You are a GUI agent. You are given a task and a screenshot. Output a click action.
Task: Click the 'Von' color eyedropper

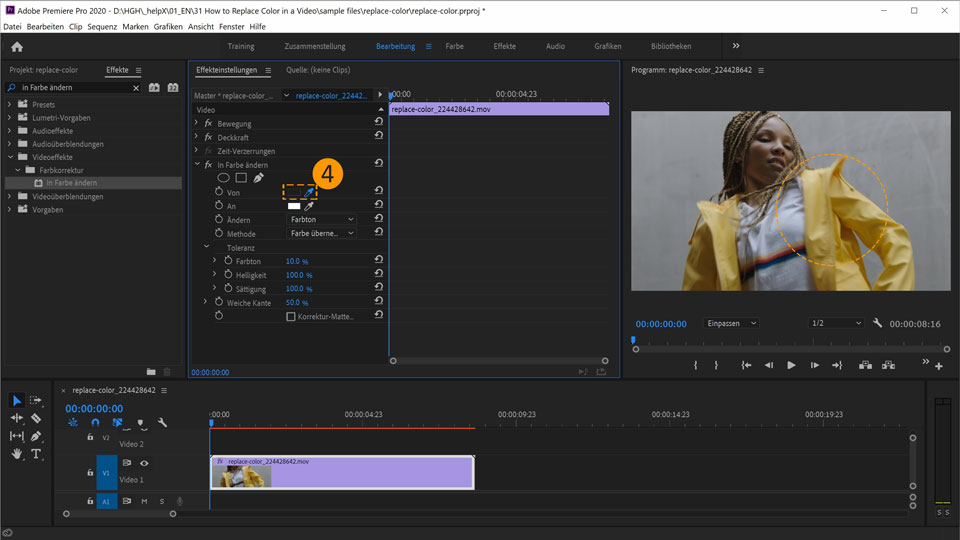[309, 192]
